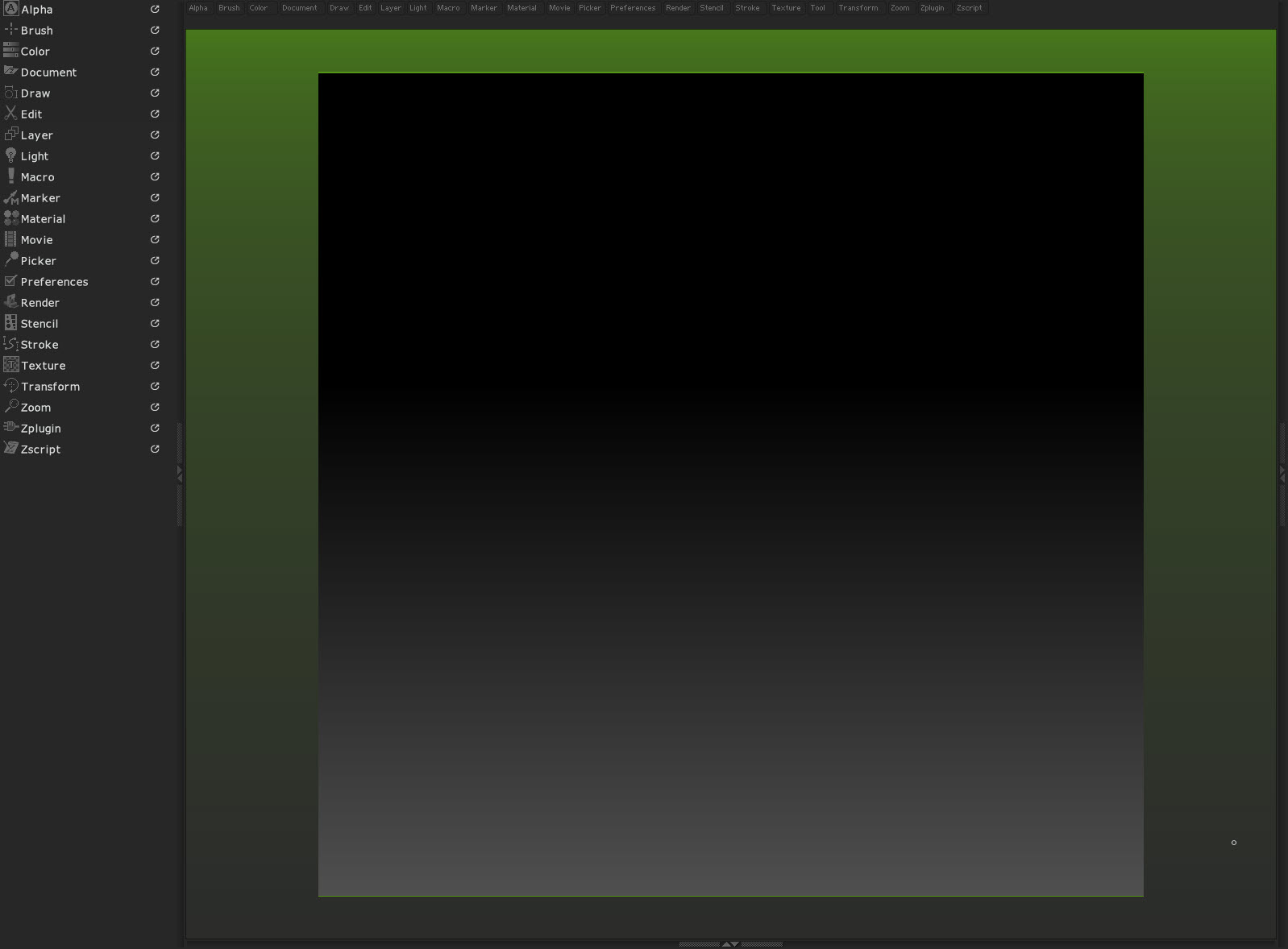Click the Draw palette icon in left tray
The image size is (1288, 949).
[x=11, y=93]
